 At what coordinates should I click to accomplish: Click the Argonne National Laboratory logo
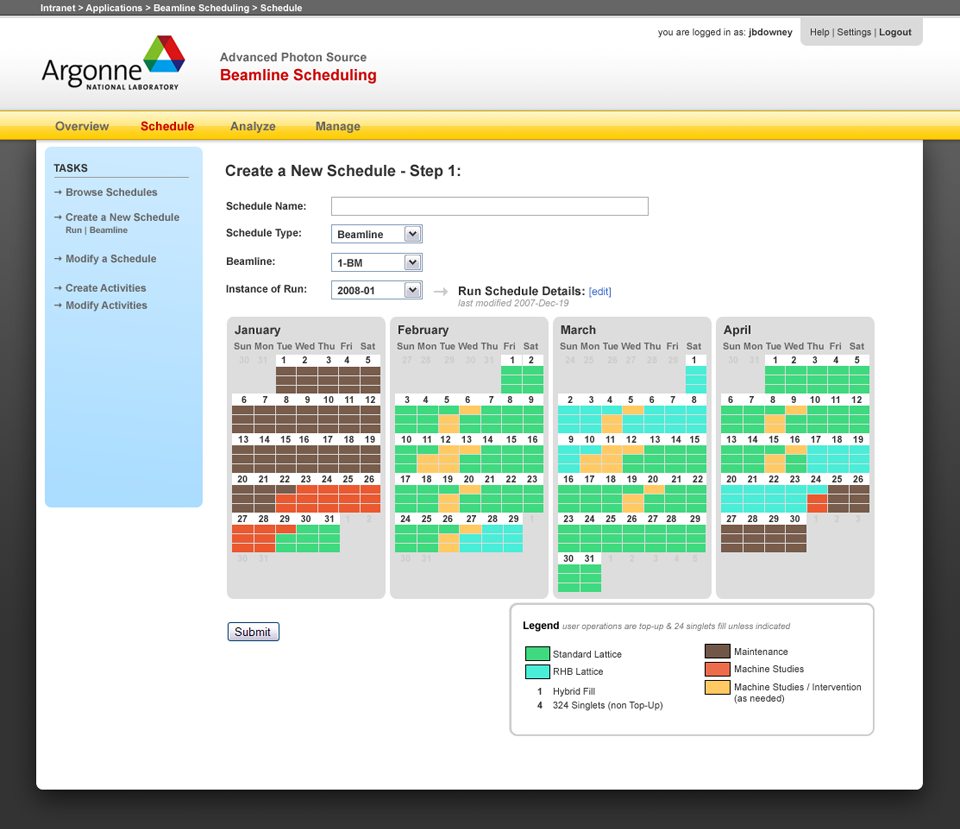tap(113, 63)
